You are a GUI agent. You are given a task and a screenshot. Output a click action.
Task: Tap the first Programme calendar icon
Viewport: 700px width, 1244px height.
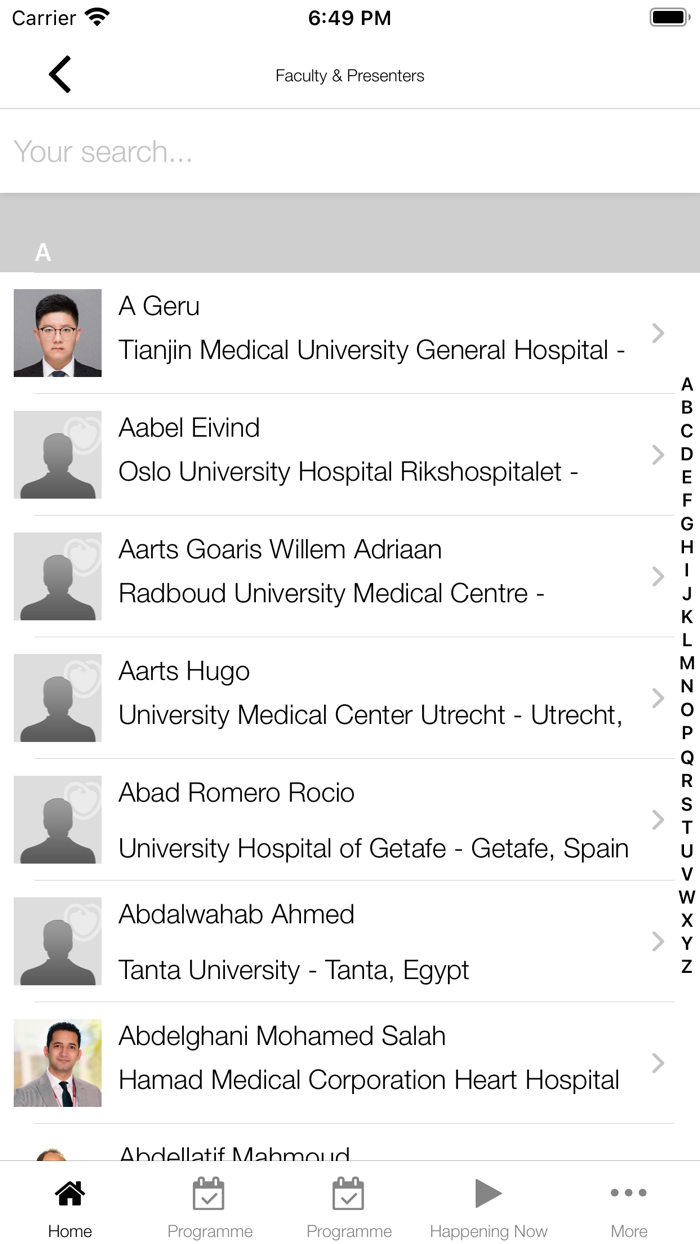[x=209, y=1193]
